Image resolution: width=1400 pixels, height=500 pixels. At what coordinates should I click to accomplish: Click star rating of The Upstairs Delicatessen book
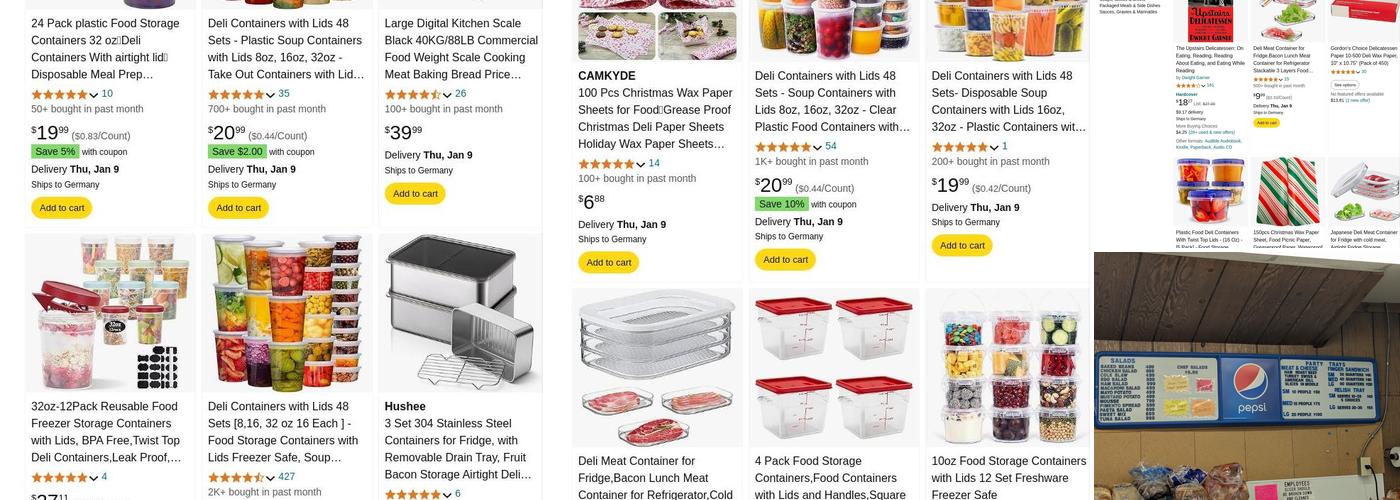(x=1190, y=85)
